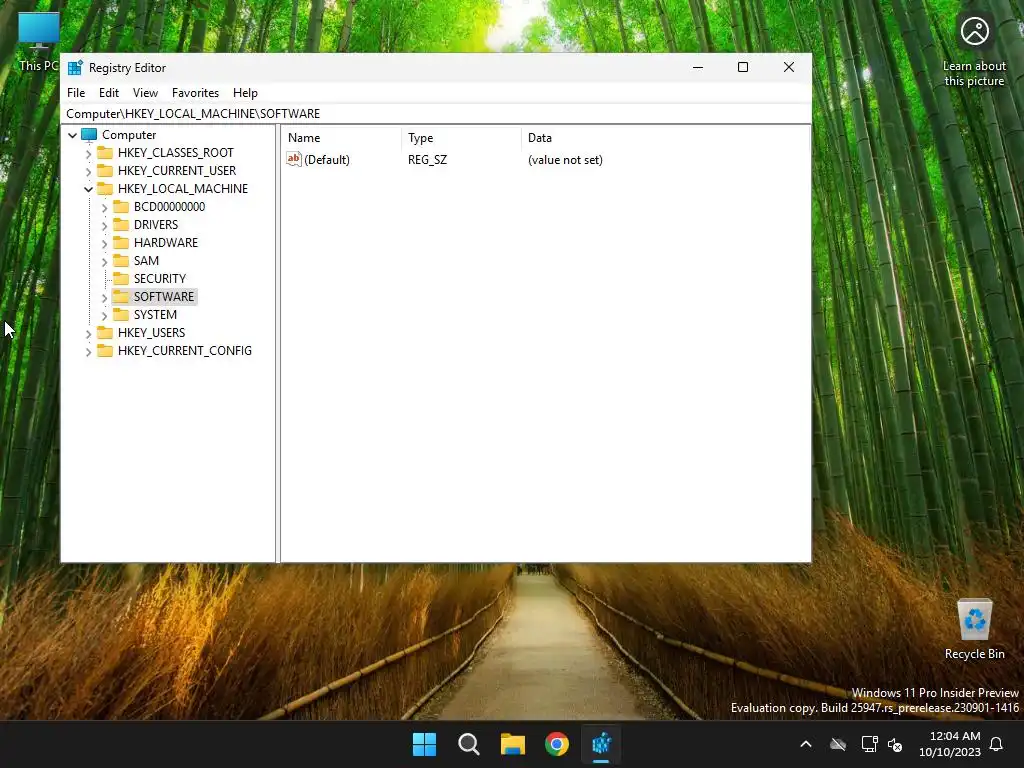Image resolution: width=1024 pixels, height=768 pixels.
Task: Open the Edit menu
Action: click(108, 93)
